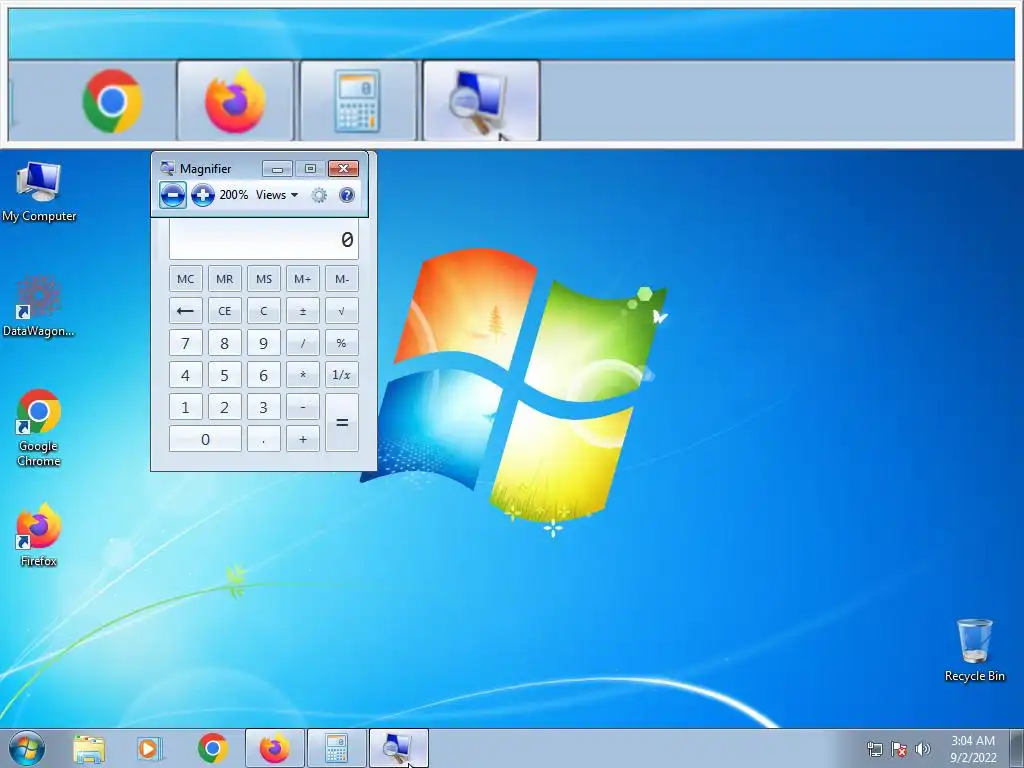Screen dimensions: 1024x768
Task: Select DataWagon desktop shortcut
Action: [39, 306]
